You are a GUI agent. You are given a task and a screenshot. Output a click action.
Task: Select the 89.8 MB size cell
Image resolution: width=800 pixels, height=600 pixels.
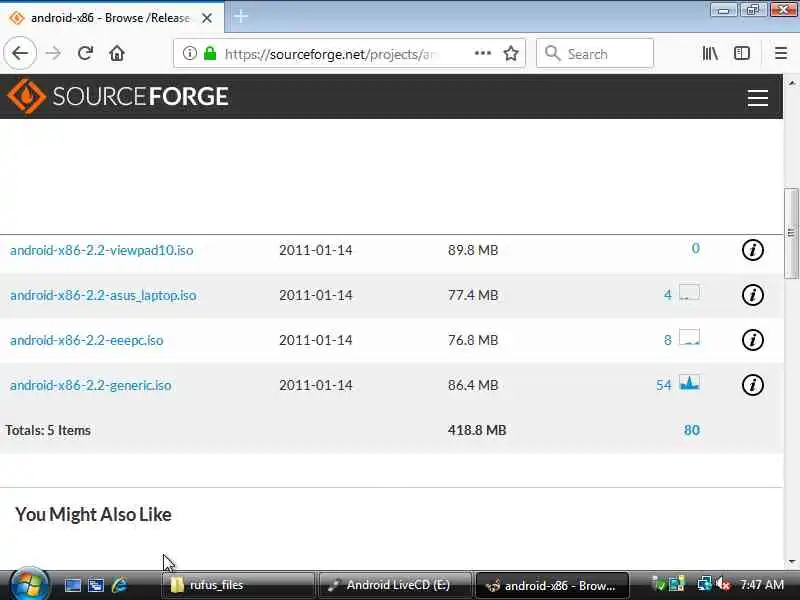(473, 250)
